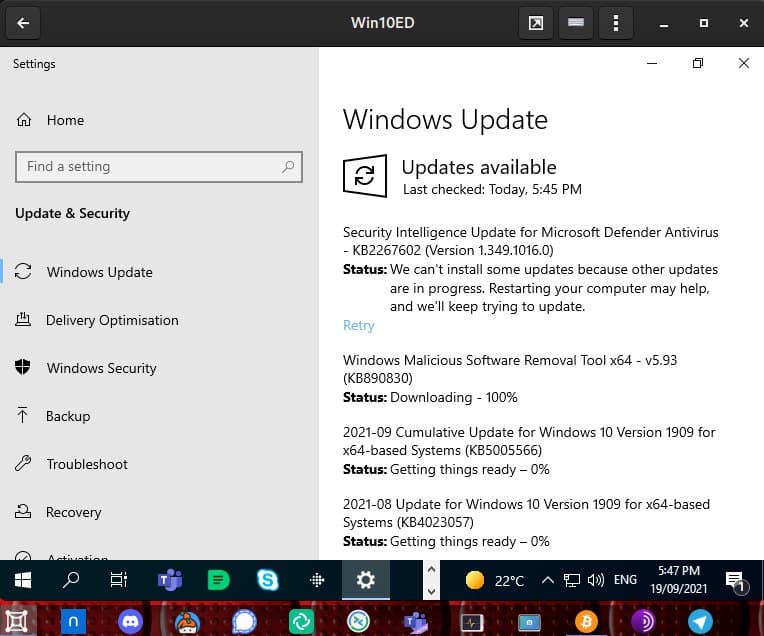Click the Home icon in Settings
The height and width of the screenshot is (636, 764).
24,120
